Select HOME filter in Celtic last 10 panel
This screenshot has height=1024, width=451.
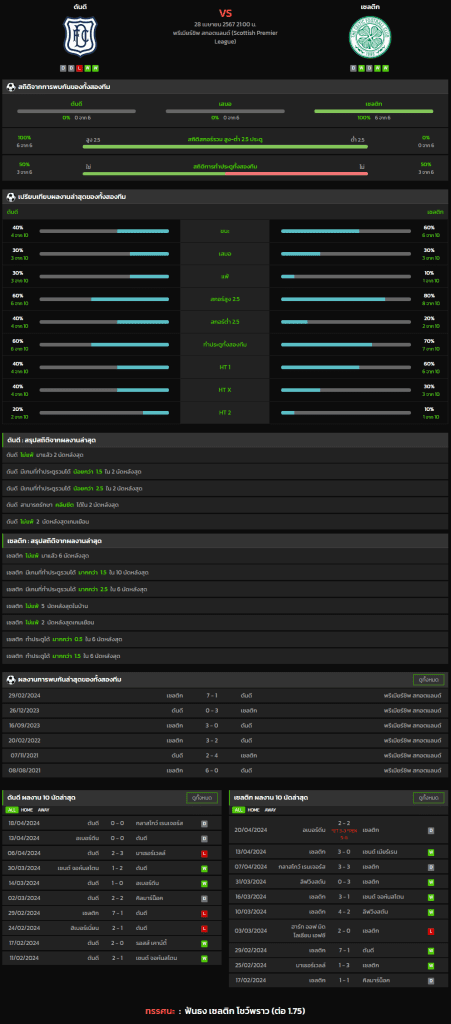[x=253, y=810]
